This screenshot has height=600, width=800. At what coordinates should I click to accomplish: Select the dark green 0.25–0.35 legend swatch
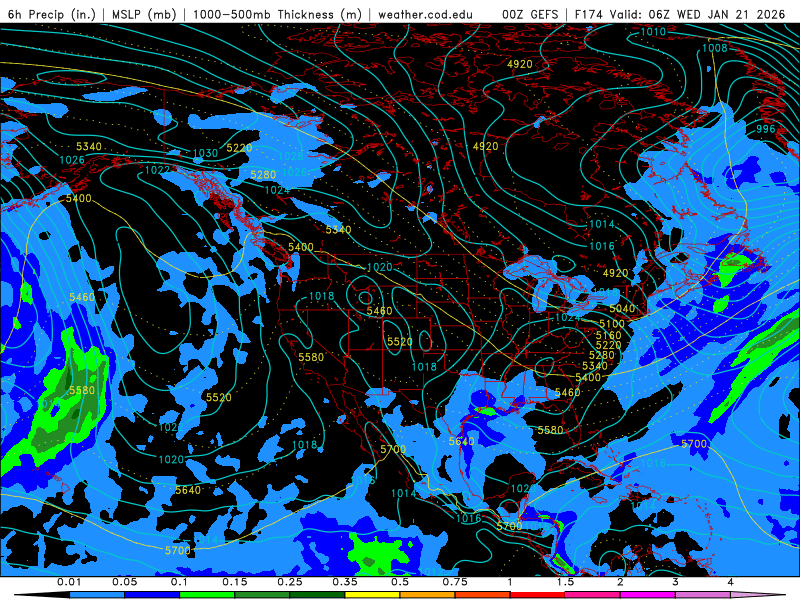tap(317, 595)
